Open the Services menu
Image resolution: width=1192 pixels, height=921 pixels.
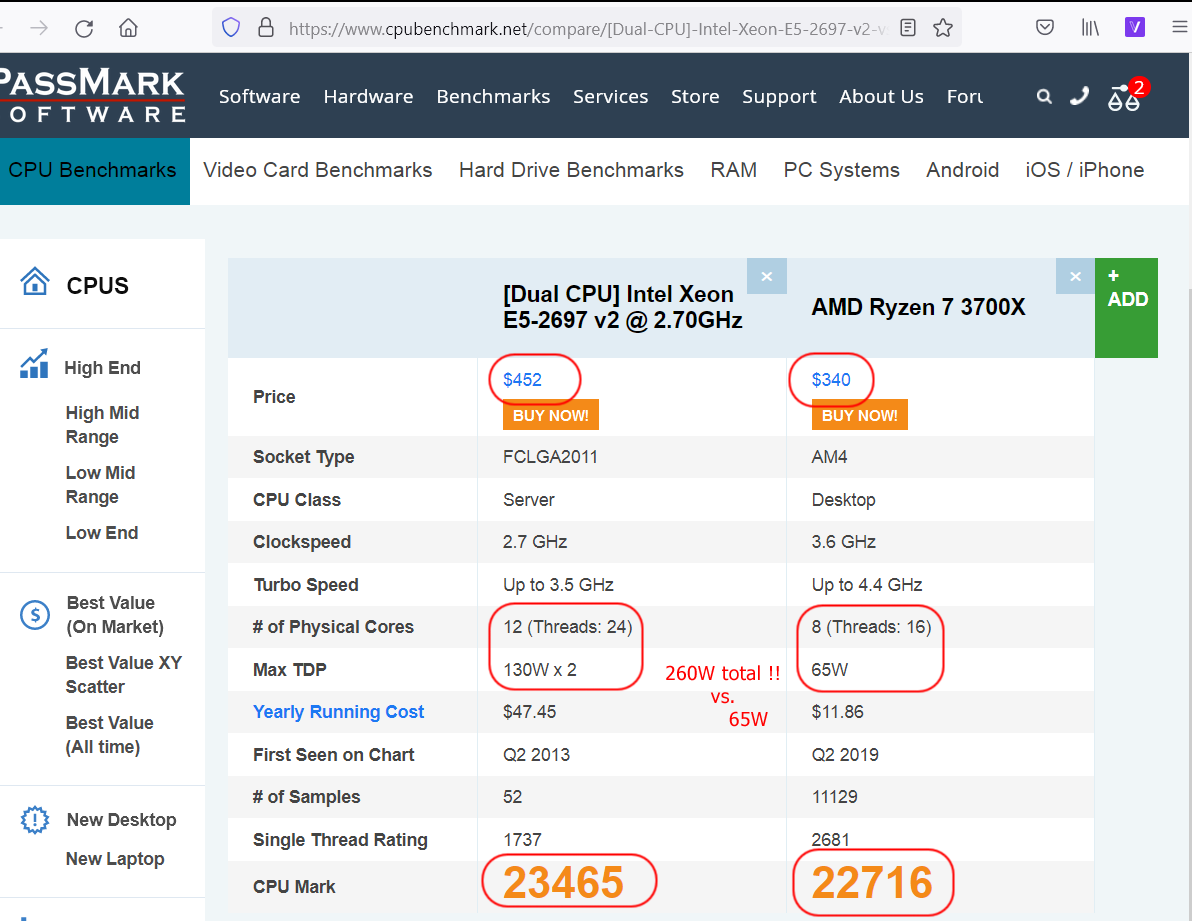(610, 97)
